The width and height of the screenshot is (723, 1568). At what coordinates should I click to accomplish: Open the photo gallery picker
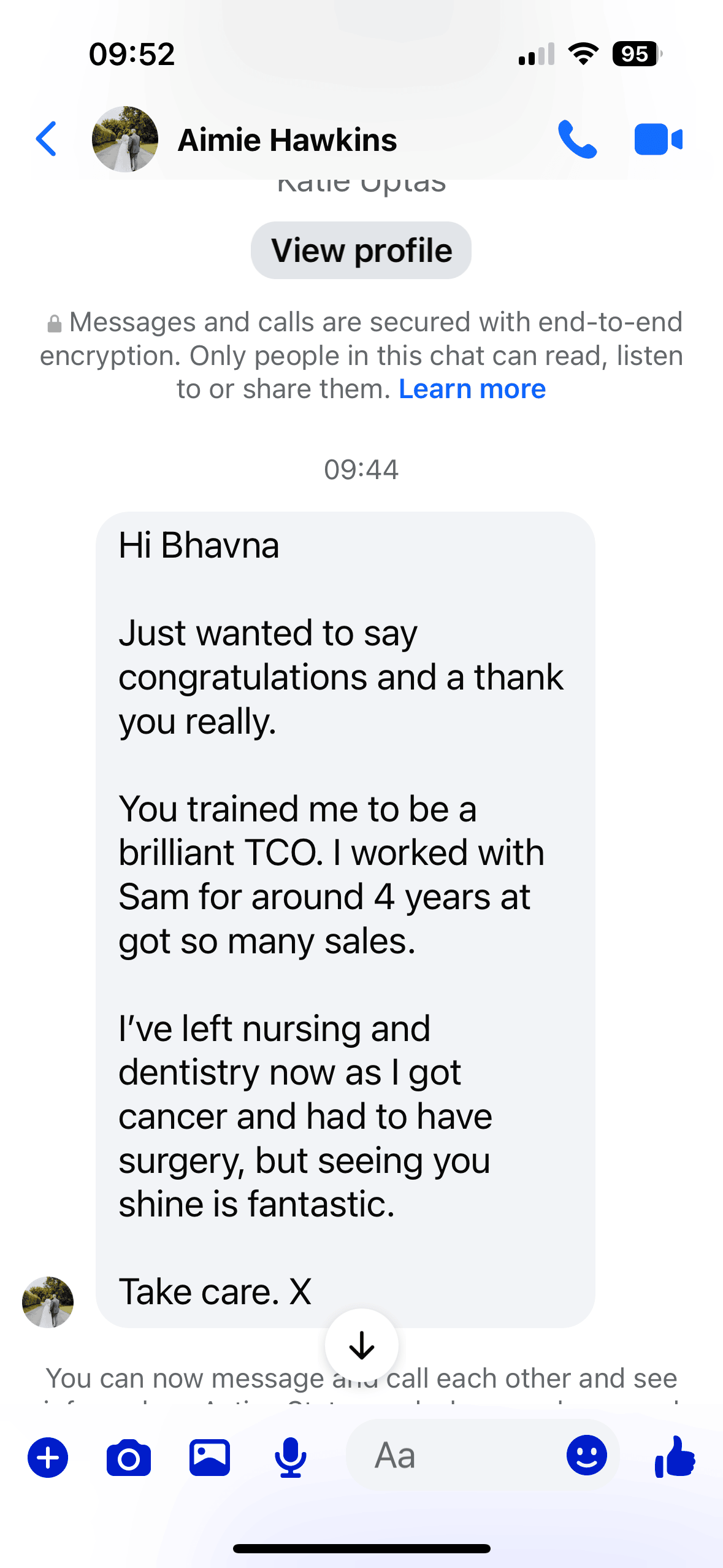pos(210,1457)
